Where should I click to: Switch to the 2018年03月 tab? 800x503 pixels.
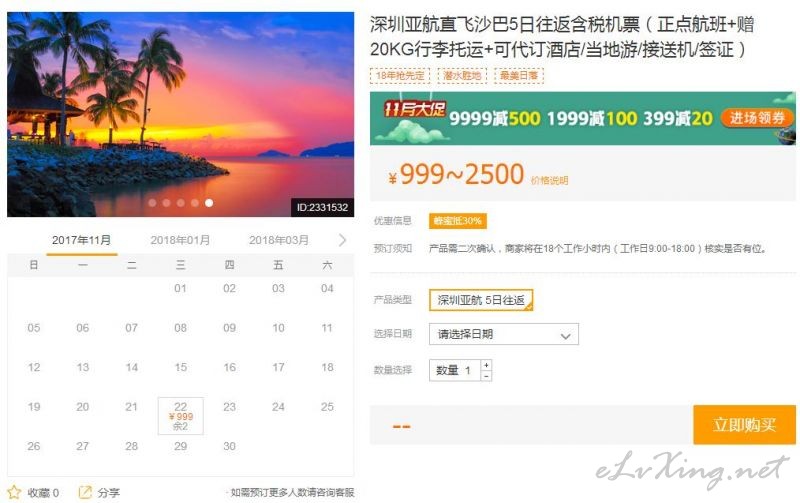279,240
